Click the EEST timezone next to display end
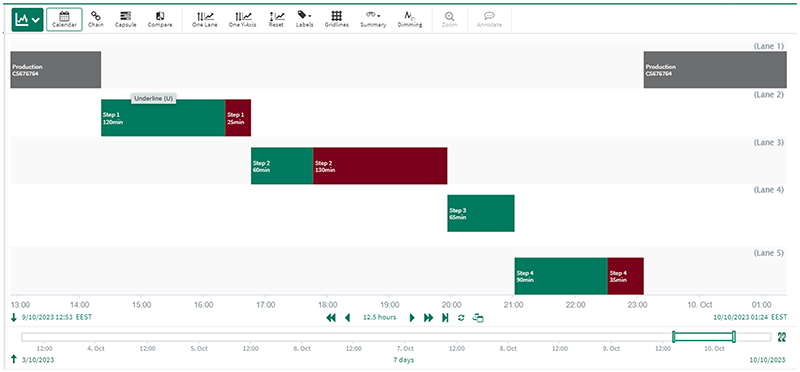800x372 pixels. 779,317
